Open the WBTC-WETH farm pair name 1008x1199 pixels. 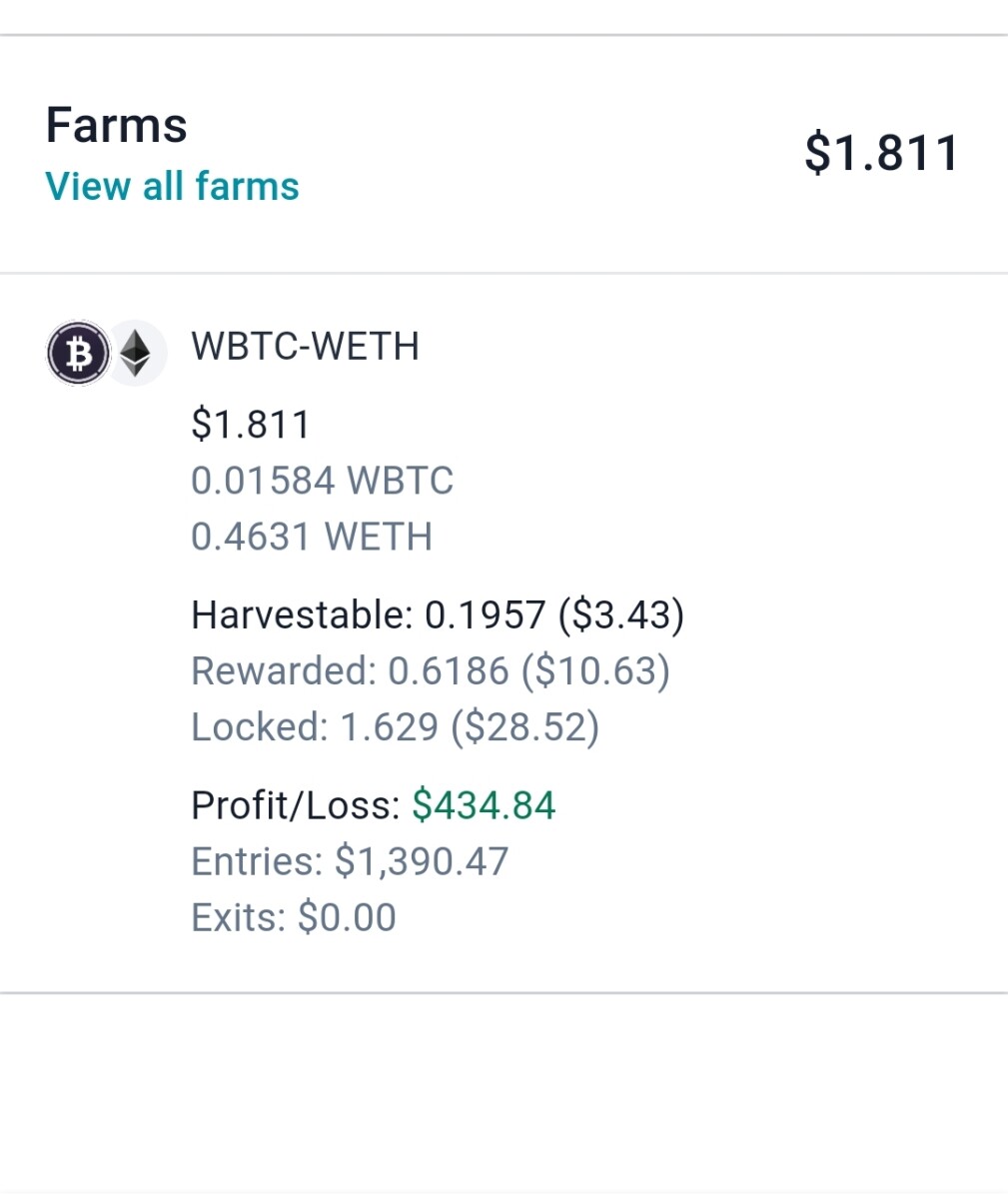point(305,347)
